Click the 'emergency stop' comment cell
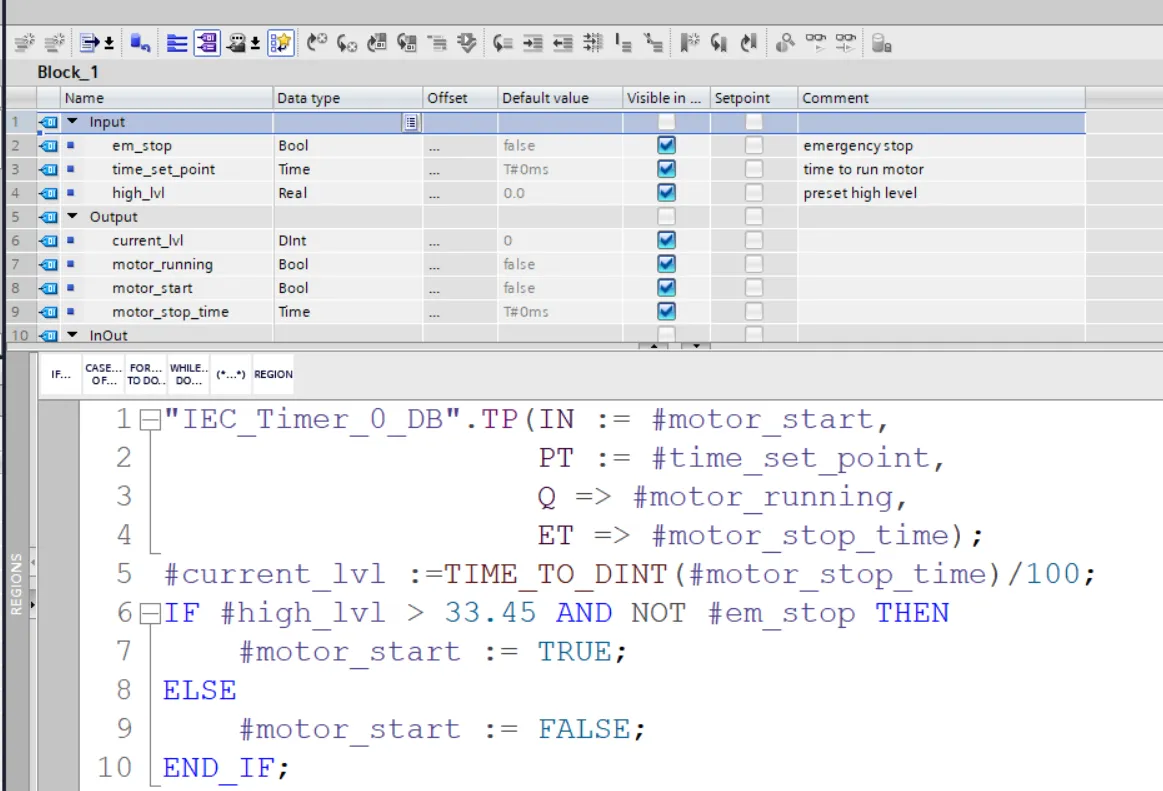The height and width of the screenshot is (791, 1163). (x=942, y=145)
